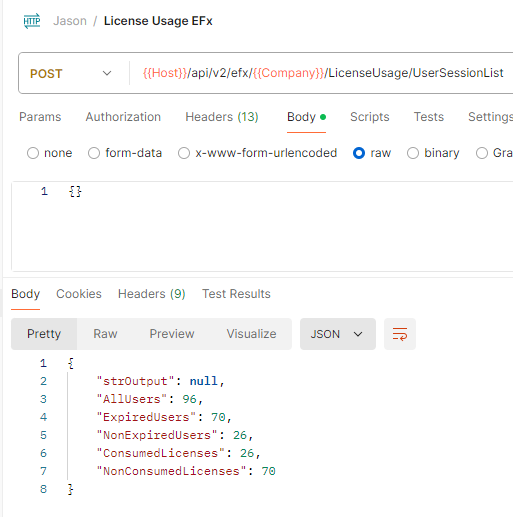Open the Params tab
This screenshot has width=513, height=517.
[x=40, y=117]
